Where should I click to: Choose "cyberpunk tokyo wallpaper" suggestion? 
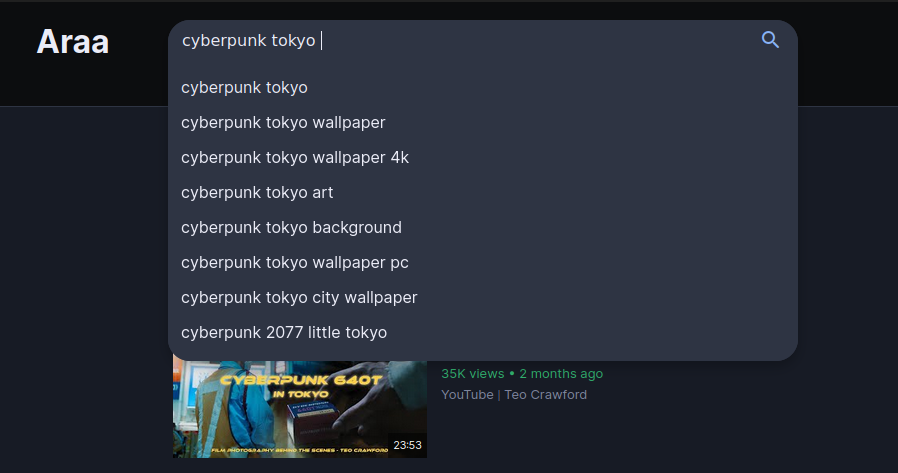(483, 123)
